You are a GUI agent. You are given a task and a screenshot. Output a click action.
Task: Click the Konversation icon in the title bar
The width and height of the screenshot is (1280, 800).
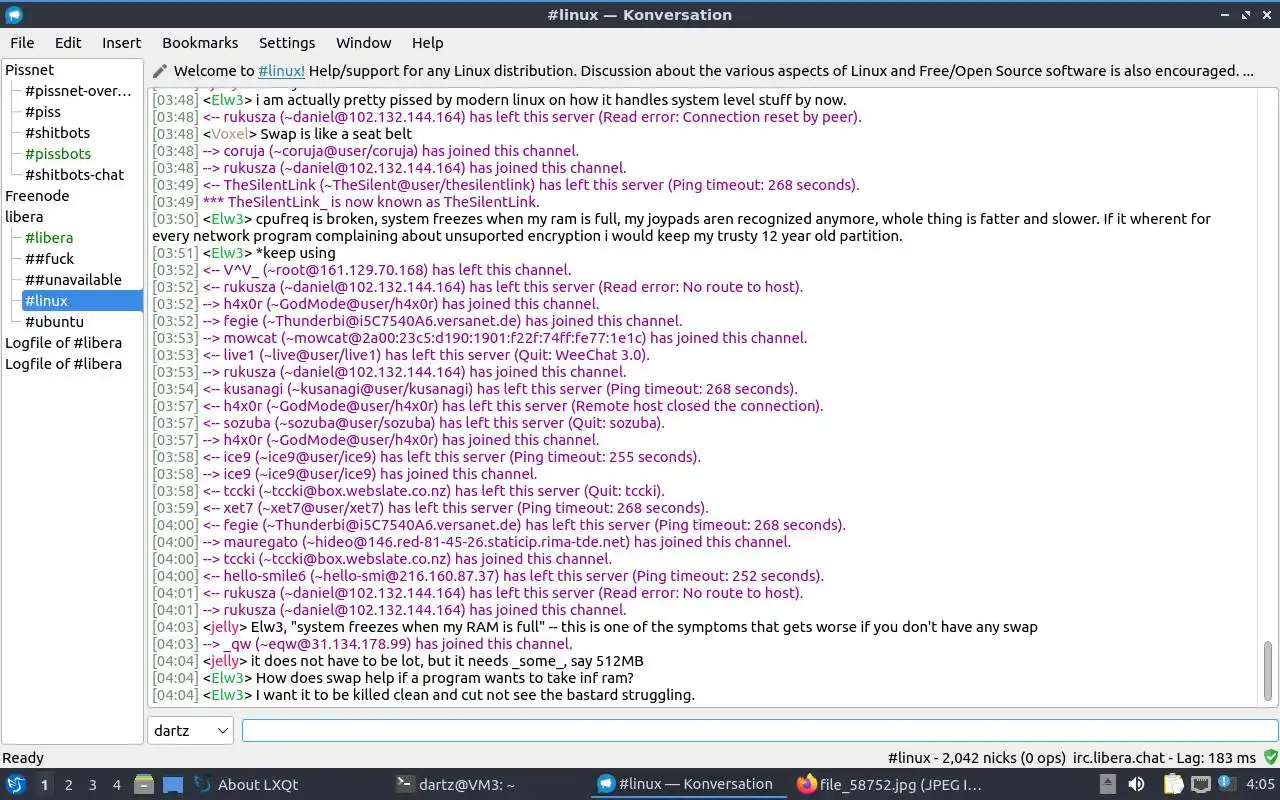(x=14, y=15)
